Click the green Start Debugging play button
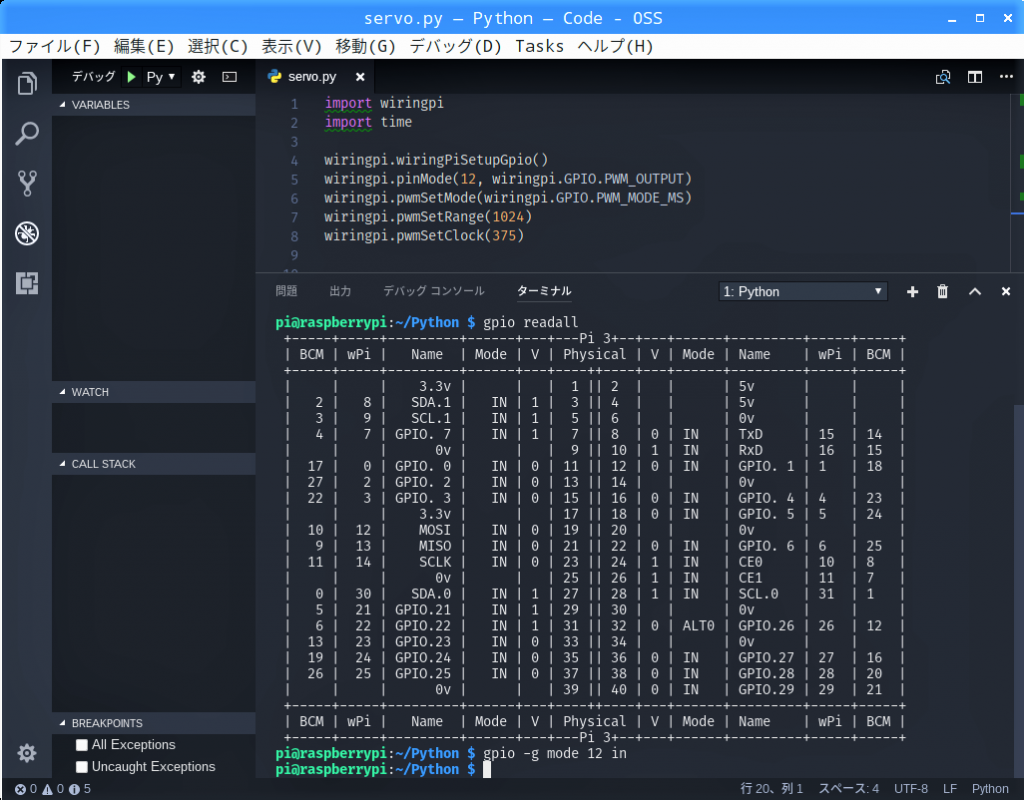Screen dimensions: 1024x800 [131, 77]
